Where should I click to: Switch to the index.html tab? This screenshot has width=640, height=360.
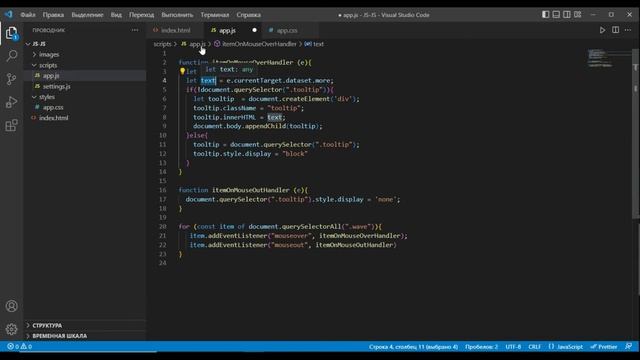176,30
